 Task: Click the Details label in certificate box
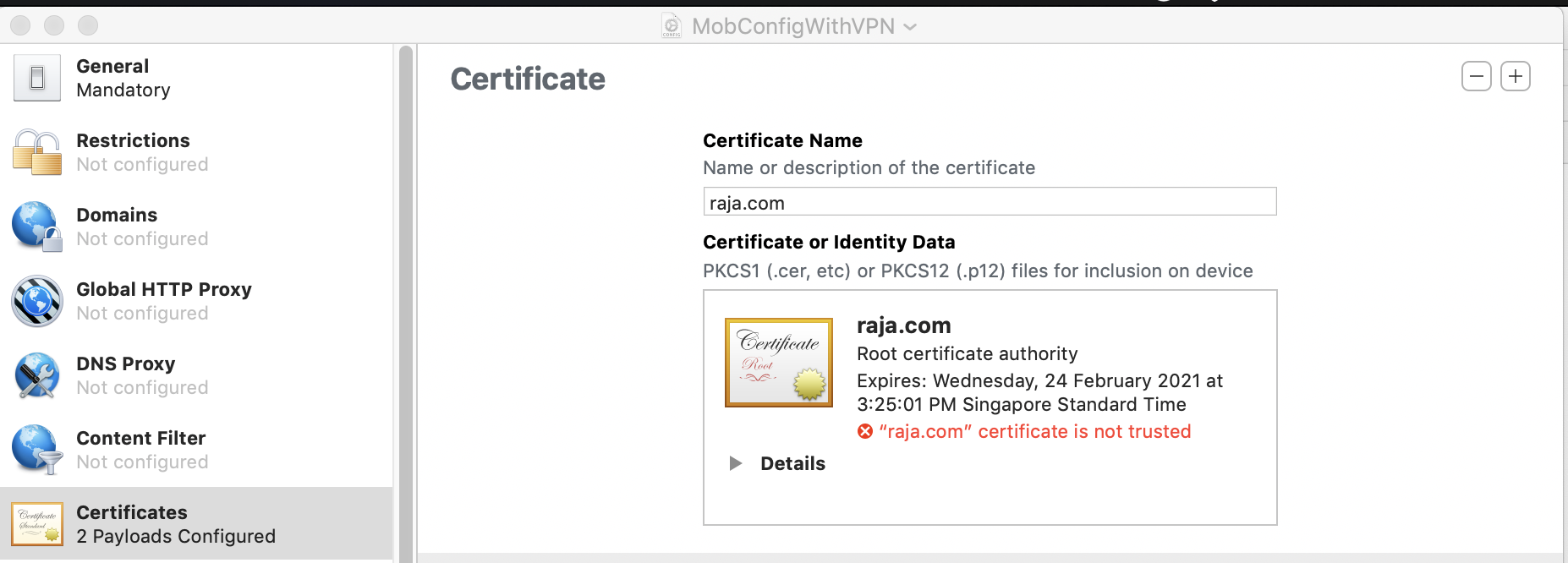792,463
